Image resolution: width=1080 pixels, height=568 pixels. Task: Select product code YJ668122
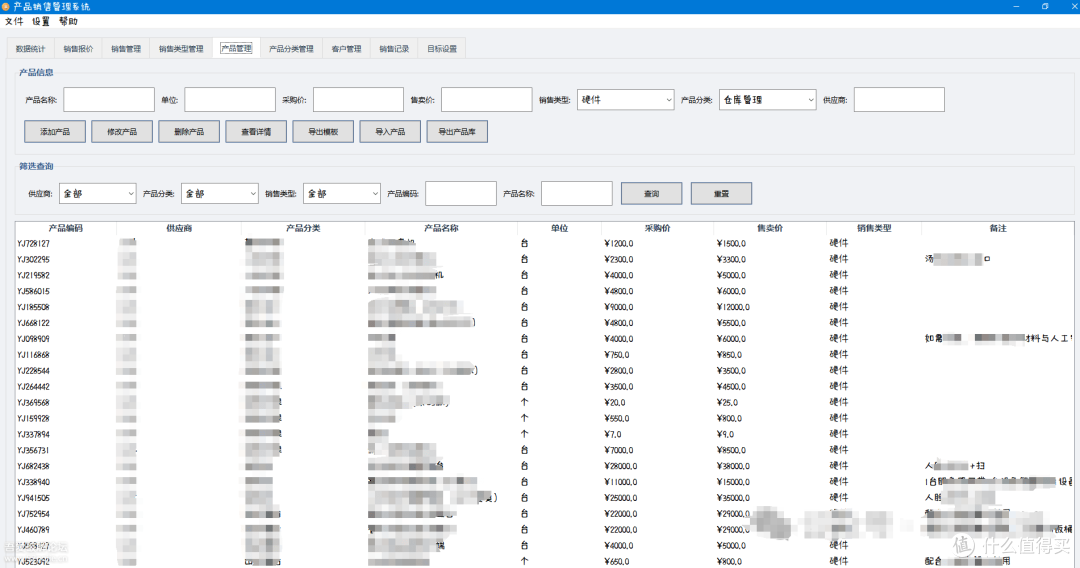tap(33, 323)
